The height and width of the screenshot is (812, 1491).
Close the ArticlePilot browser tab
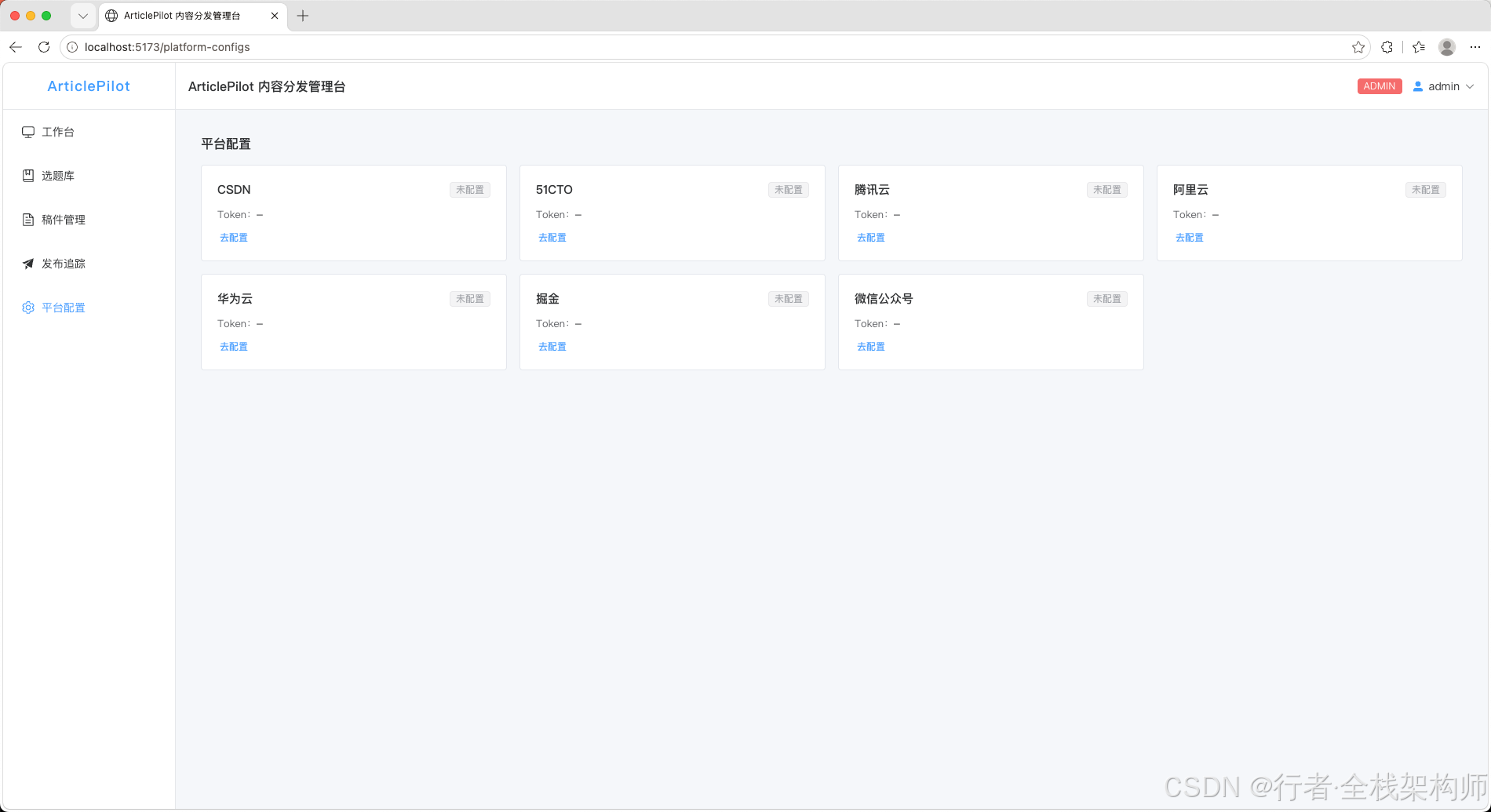275,16
